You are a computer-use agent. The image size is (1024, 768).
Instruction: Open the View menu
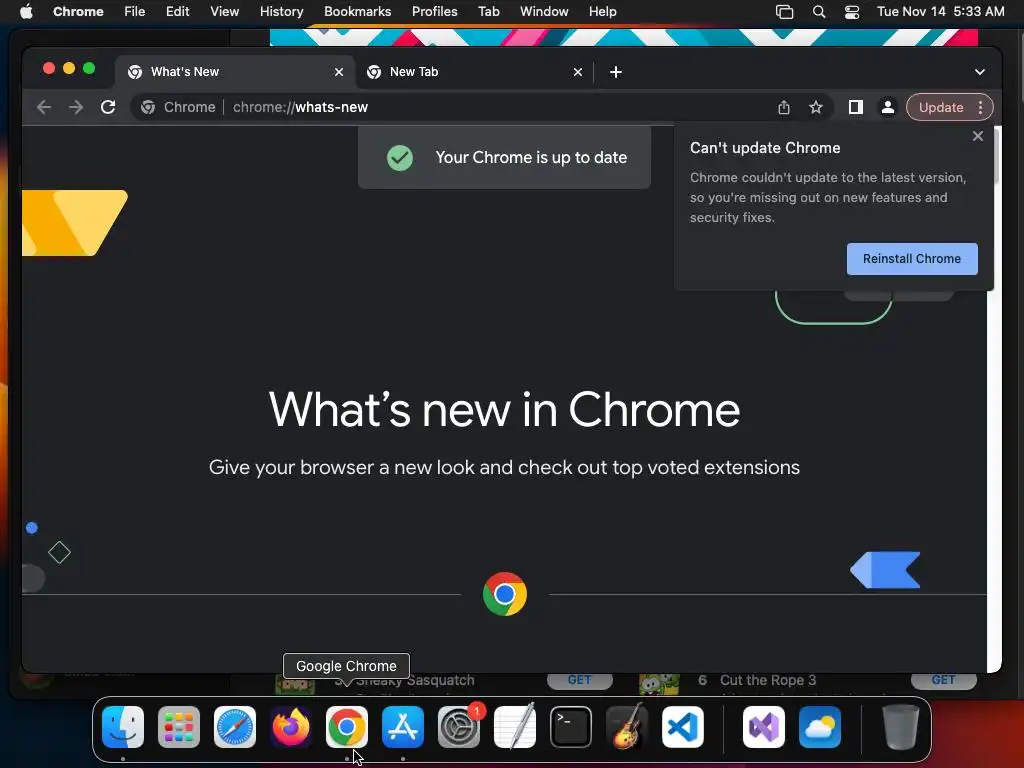tap(224, 12)
